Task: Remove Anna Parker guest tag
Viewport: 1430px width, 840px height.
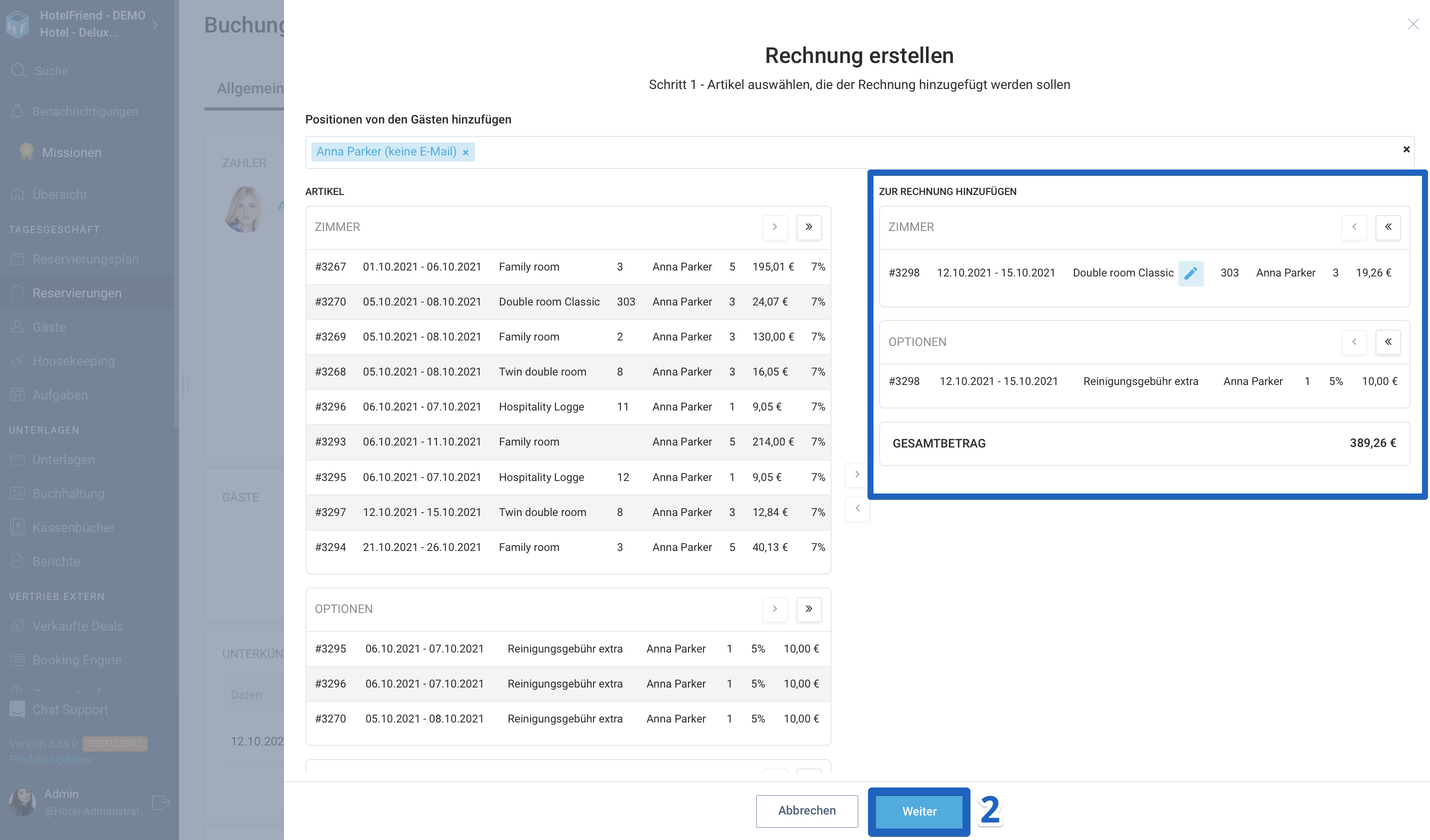Action: point(465,152)
